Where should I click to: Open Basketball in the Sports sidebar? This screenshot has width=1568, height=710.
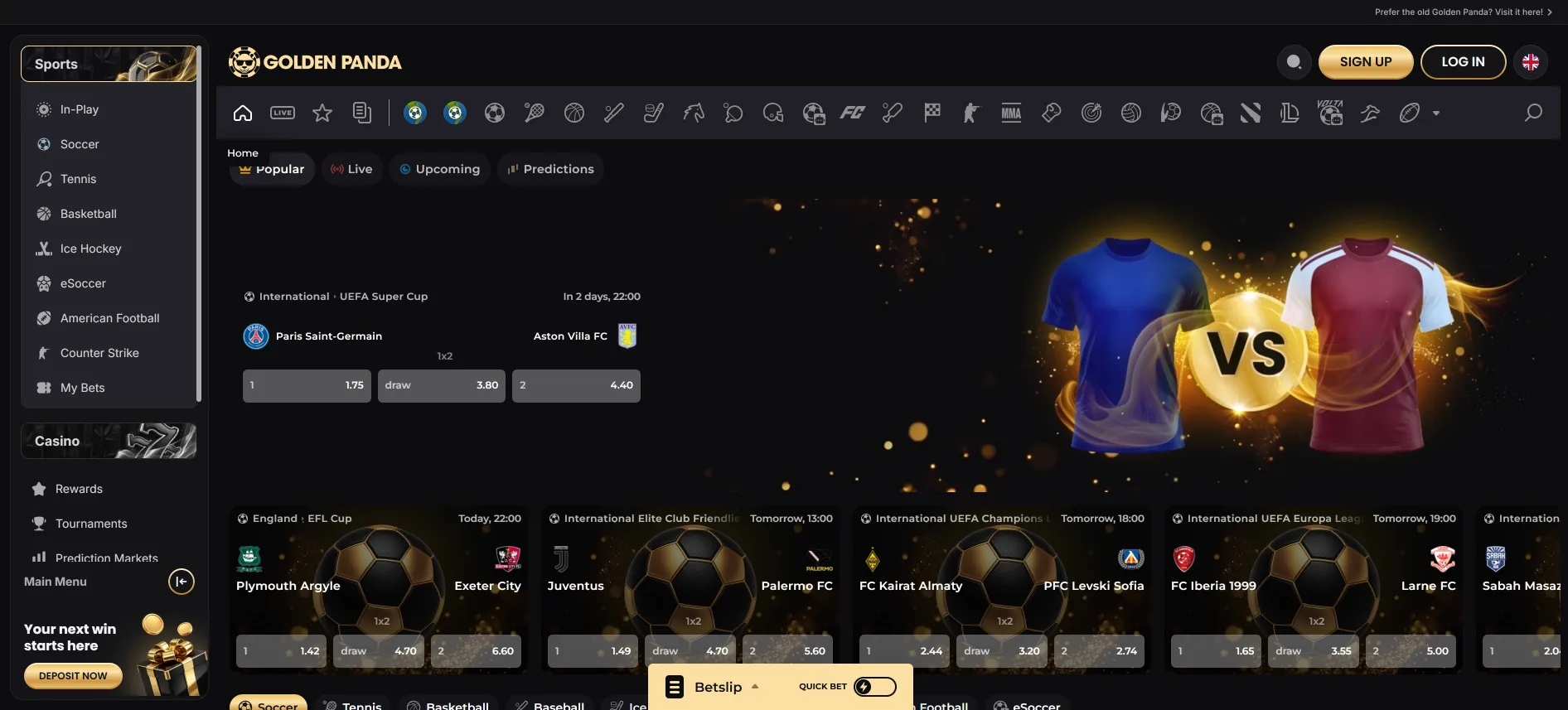point(108,214)
